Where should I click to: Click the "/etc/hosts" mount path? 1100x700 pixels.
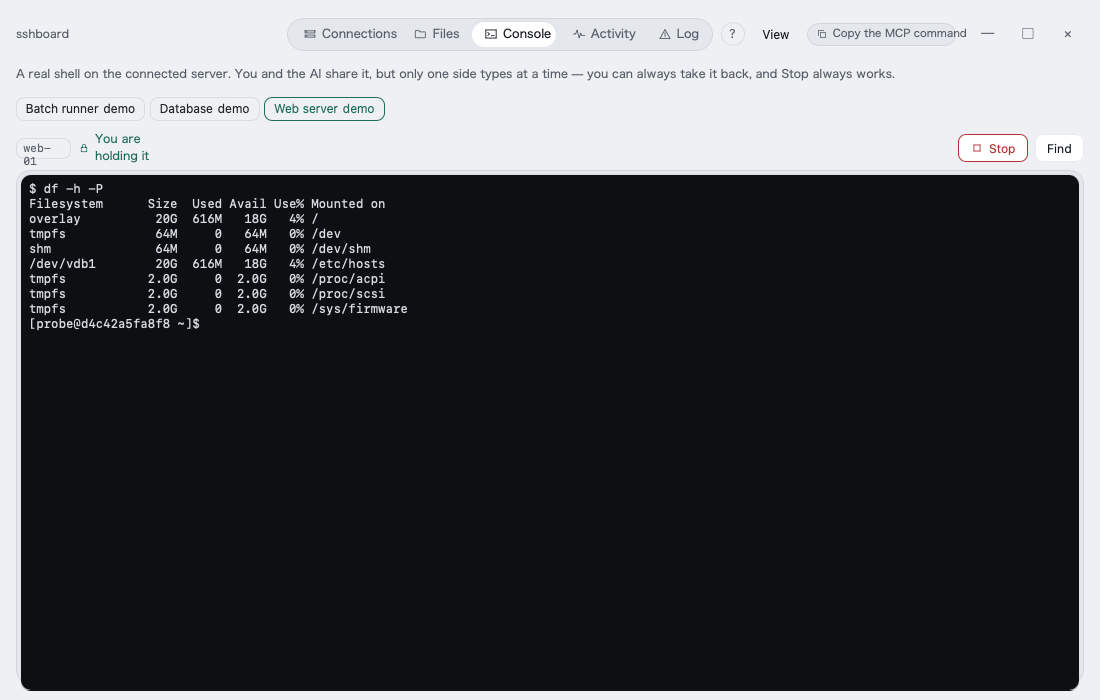(x=348, y=264)
